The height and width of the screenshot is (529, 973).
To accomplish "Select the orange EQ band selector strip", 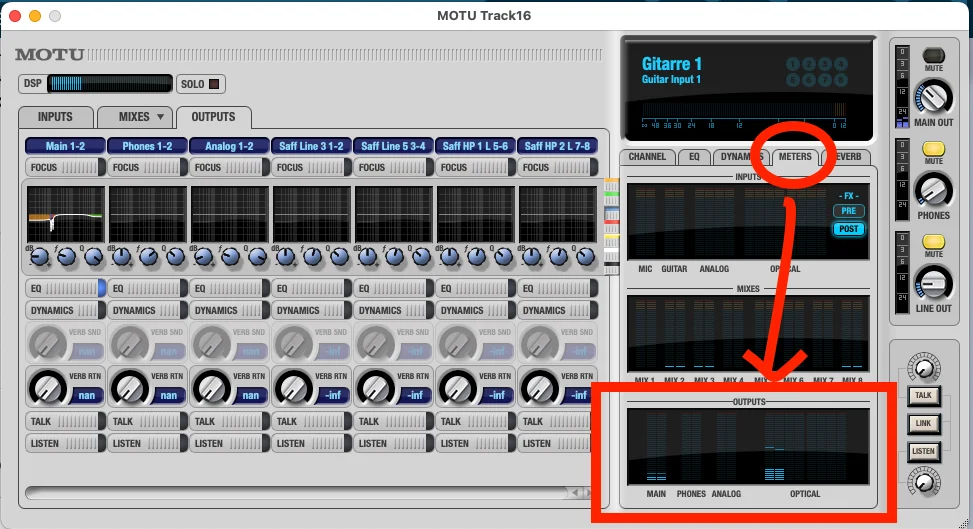I will point(611,184).
